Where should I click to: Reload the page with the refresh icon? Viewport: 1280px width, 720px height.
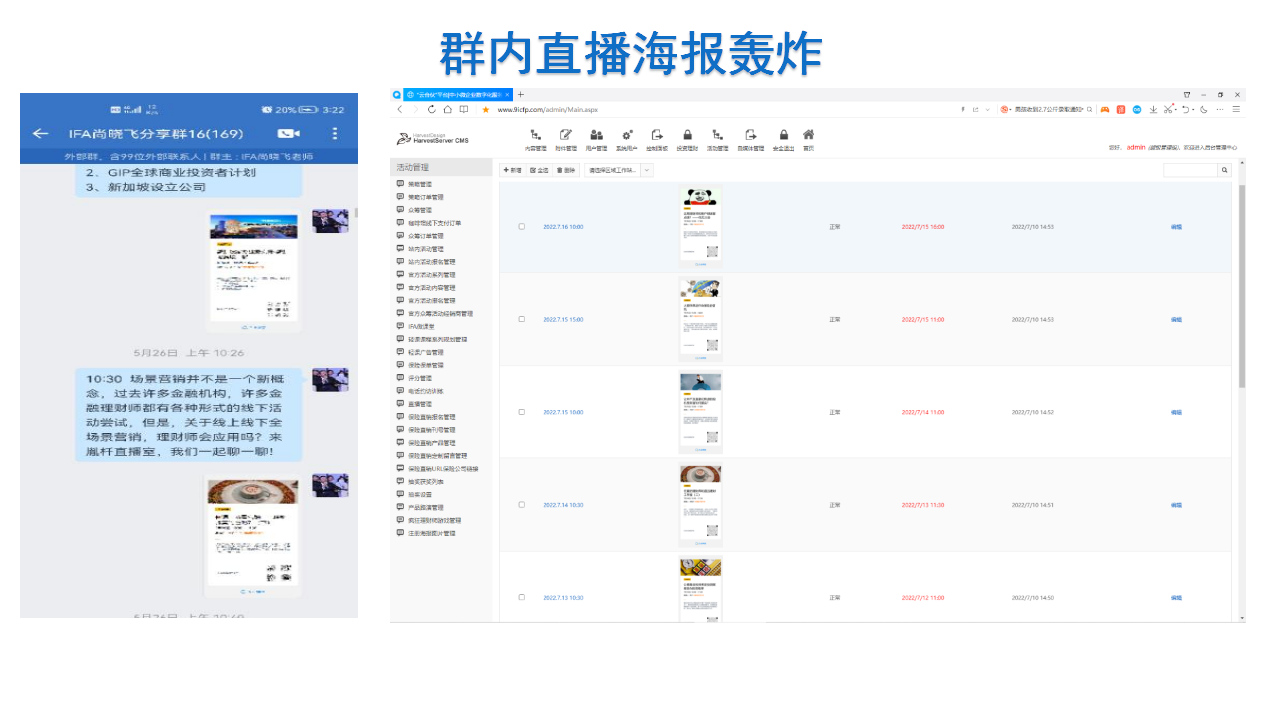click(432, 109)
